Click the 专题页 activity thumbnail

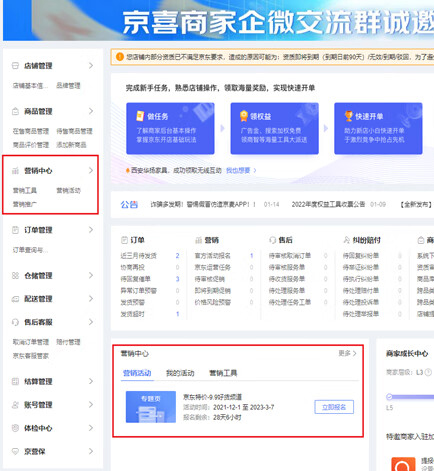tap(151, 407)
